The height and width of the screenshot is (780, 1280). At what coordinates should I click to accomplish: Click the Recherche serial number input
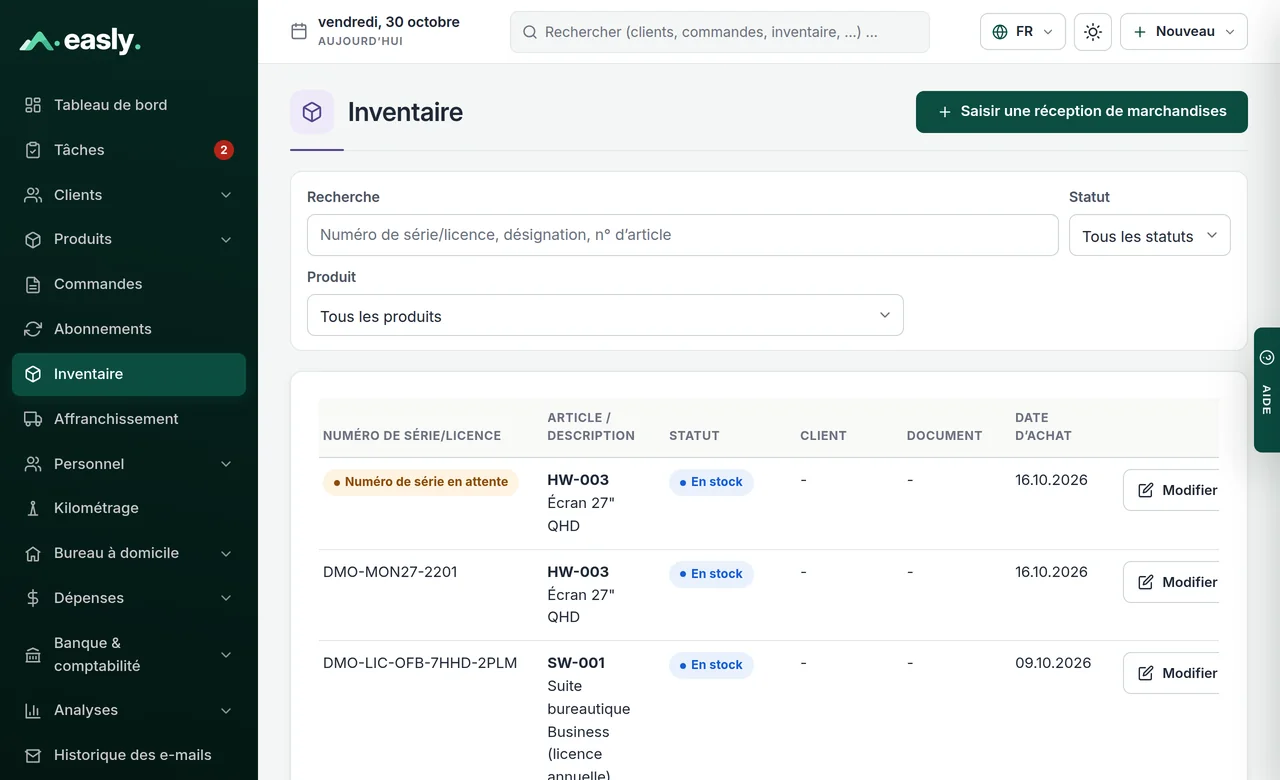coord(683,235)
